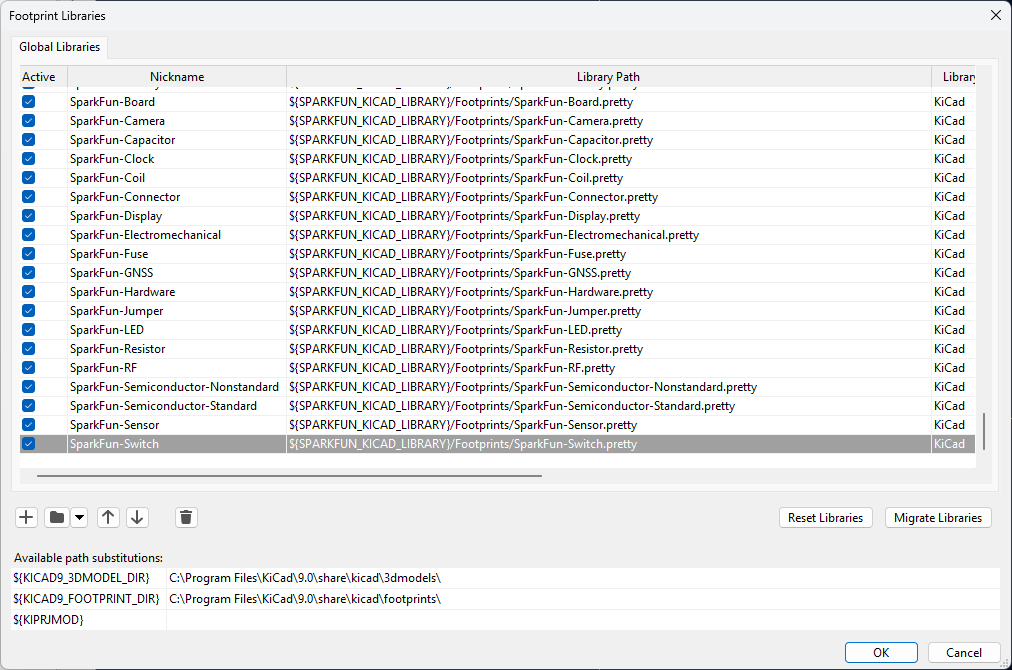Select the SparkFun-Resistor nickname cell

pos(177,349)
